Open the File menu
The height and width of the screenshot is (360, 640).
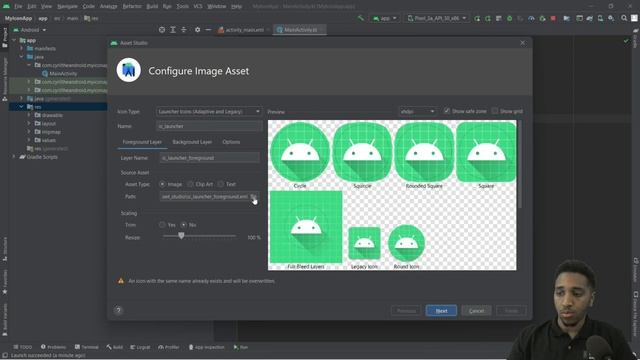click(x=18, y=7)
